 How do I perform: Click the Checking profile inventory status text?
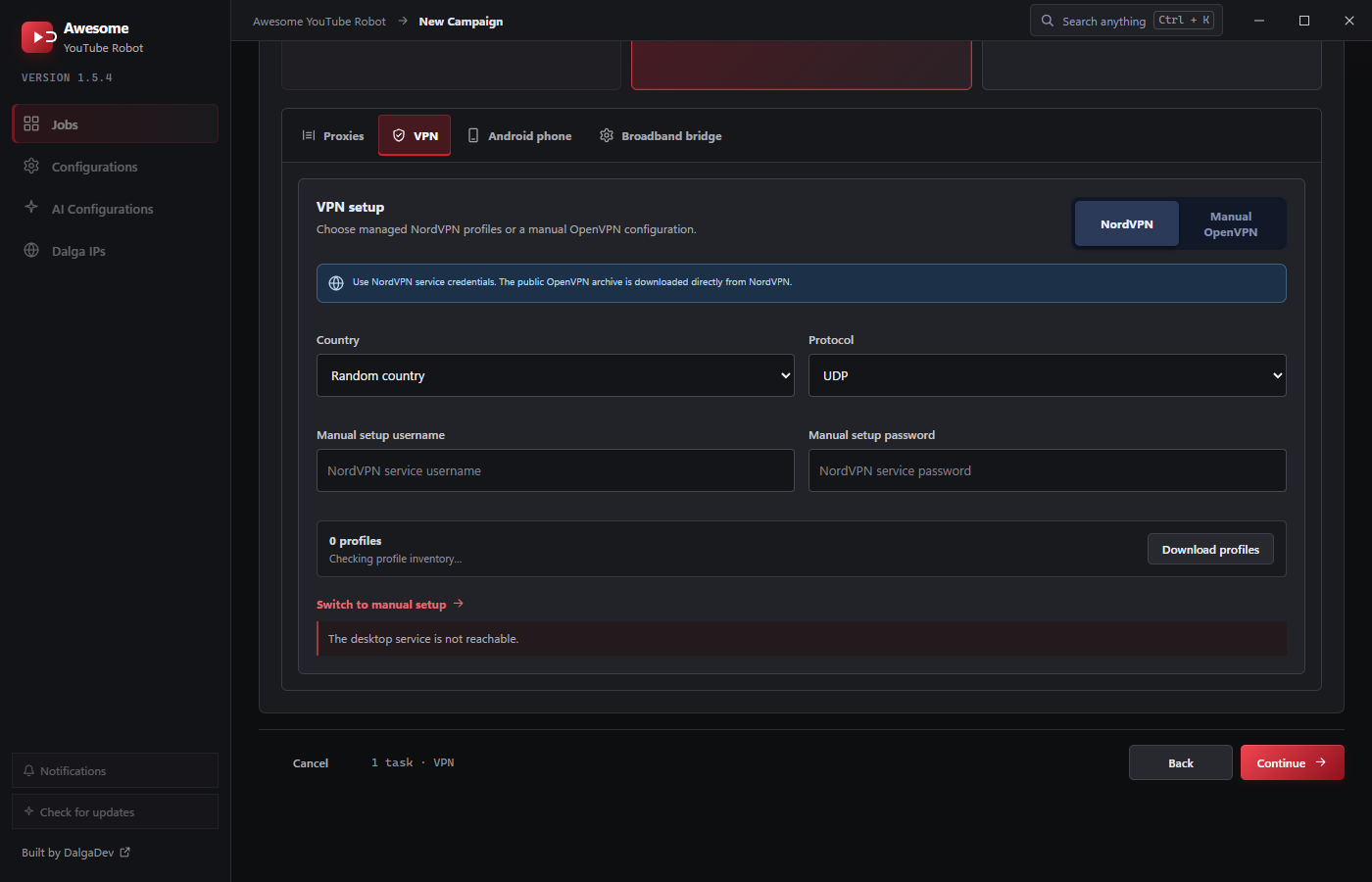tap(395, 559)
